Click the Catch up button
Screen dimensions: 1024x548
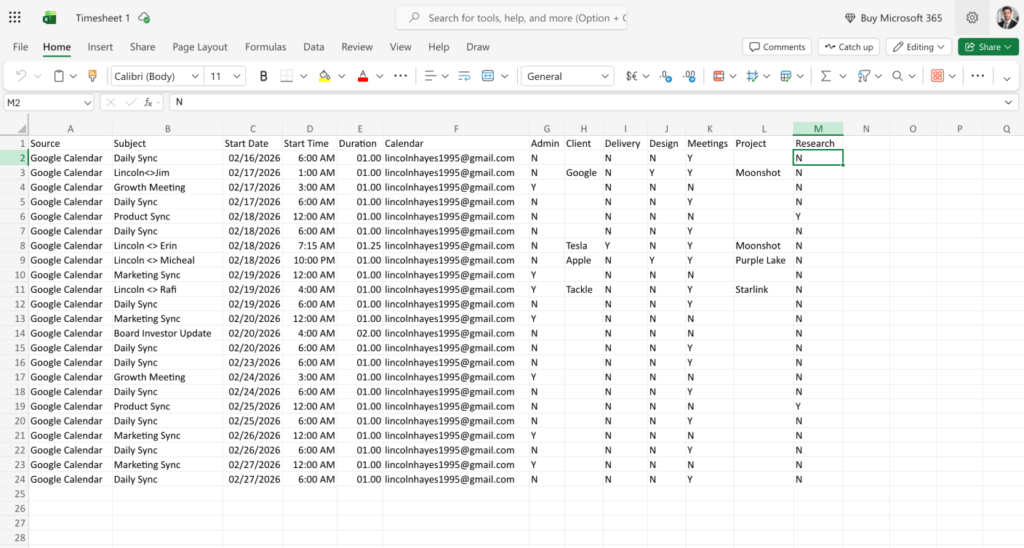(x=849, y=47)
